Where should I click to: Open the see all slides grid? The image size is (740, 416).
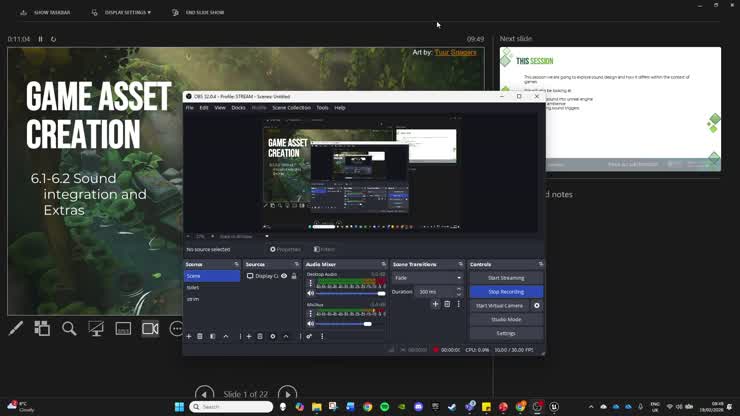[x=42, y=328]
